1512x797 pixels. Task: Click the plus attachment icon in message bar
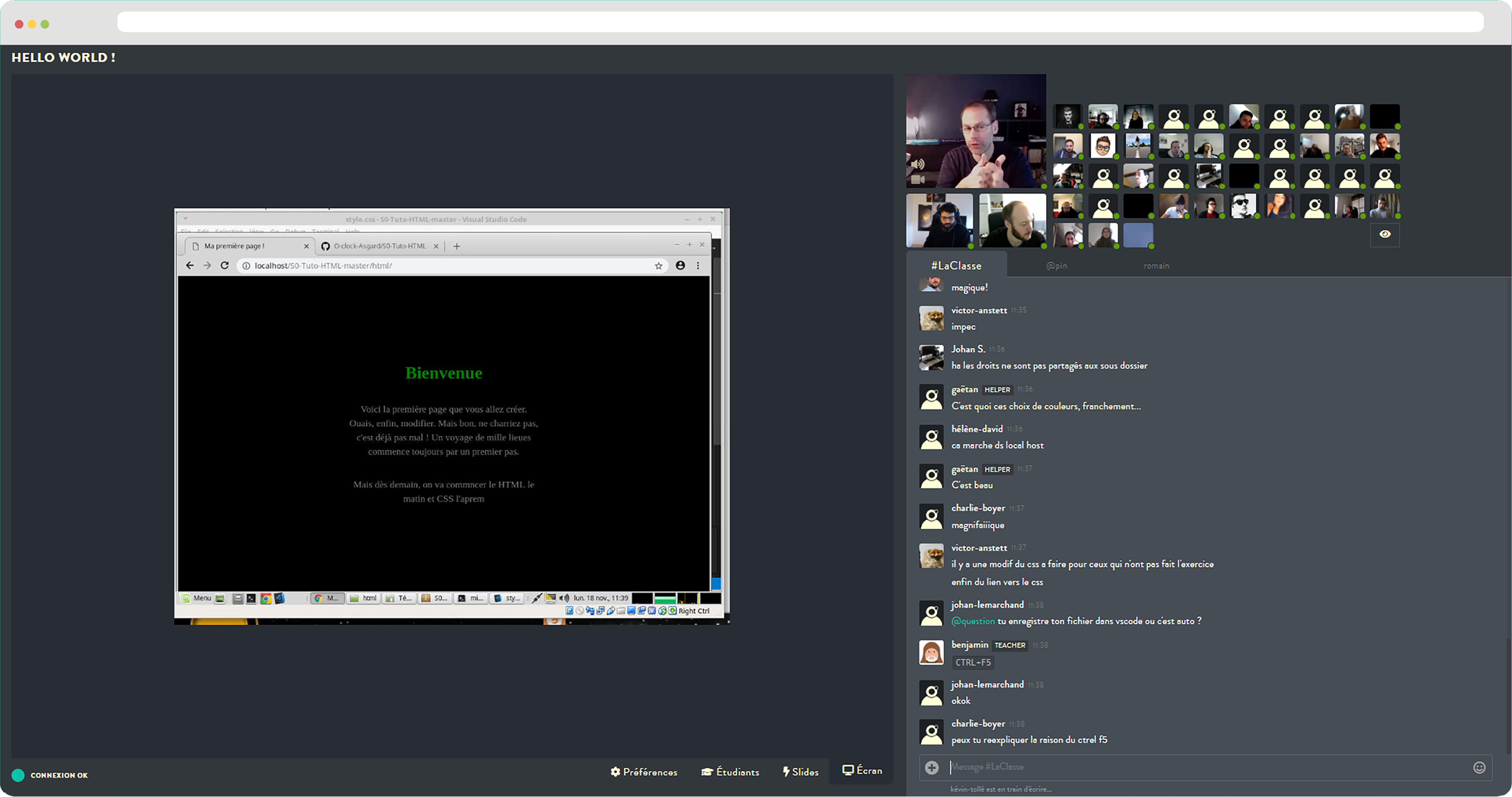(x=931, y=767)
